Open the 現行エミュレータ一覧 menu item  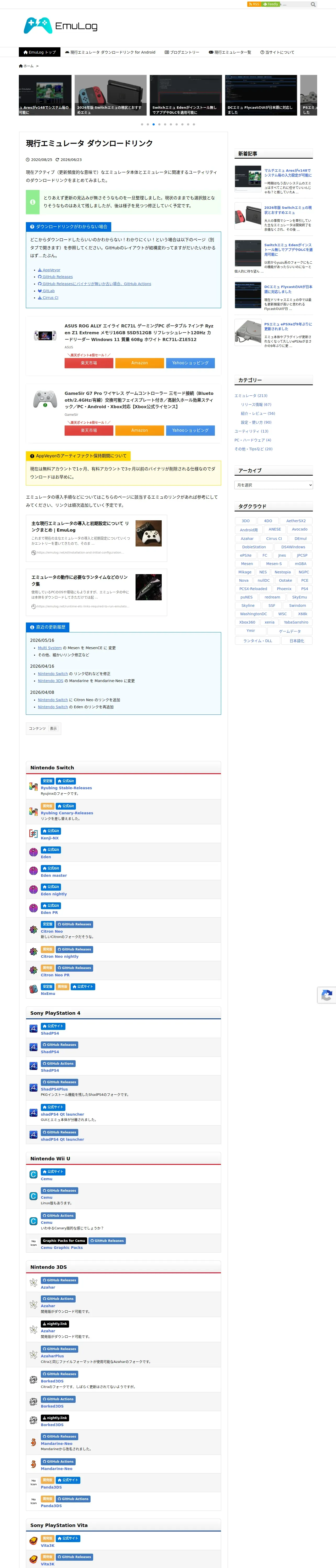(230, 52)
